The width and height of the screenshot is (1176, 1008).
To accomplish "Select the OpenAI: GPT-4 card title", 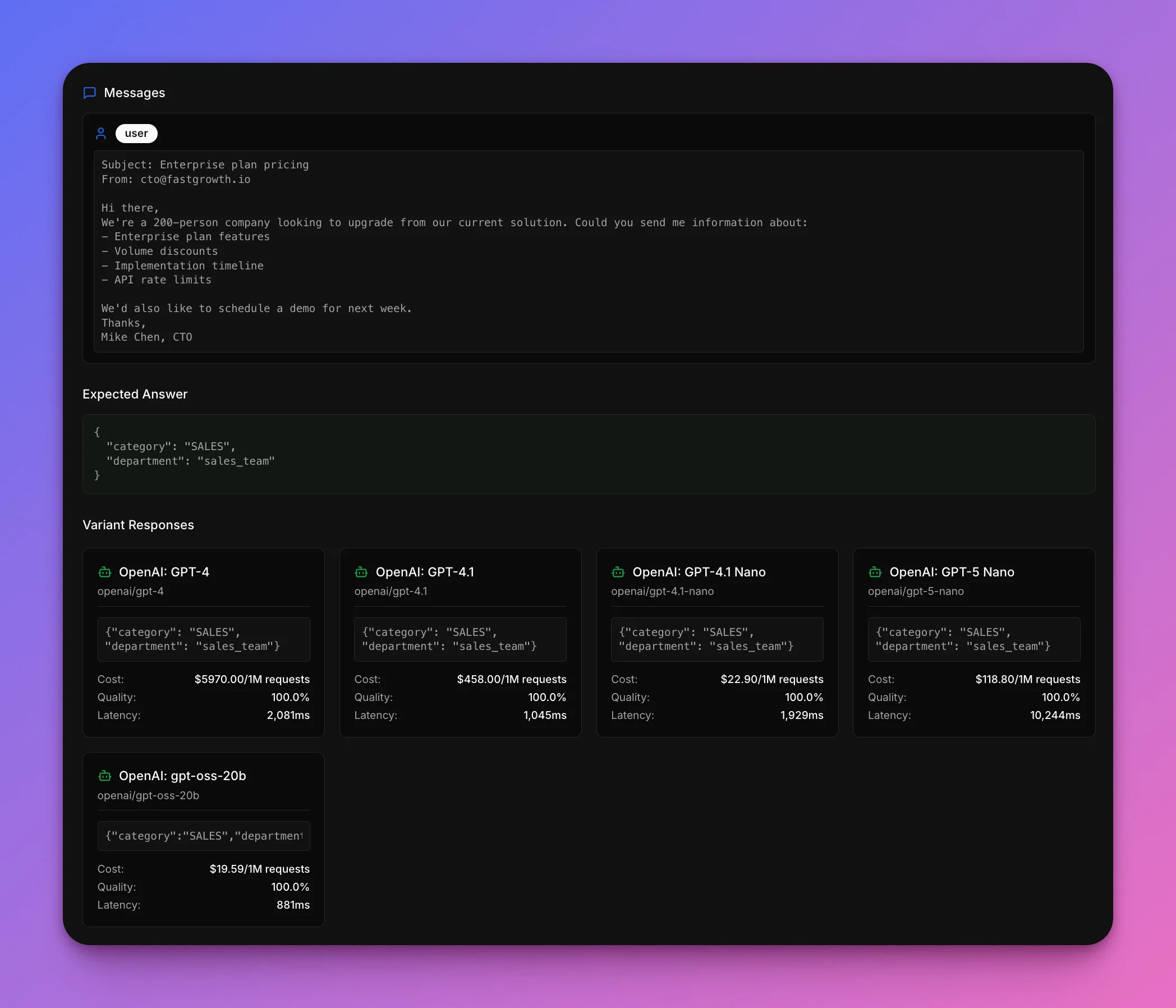I will click(x=164, y=572).
